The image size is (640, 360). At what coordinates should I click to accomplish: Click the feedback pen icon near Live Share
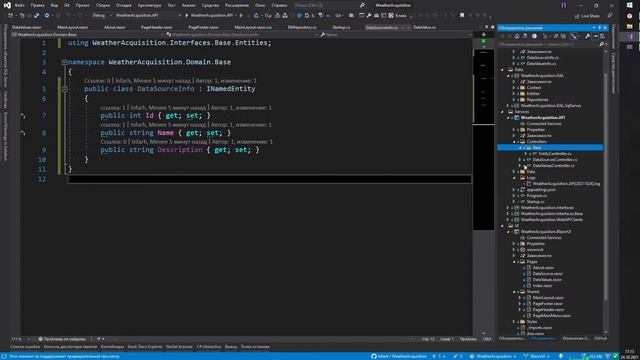click(x=610, y=16)
